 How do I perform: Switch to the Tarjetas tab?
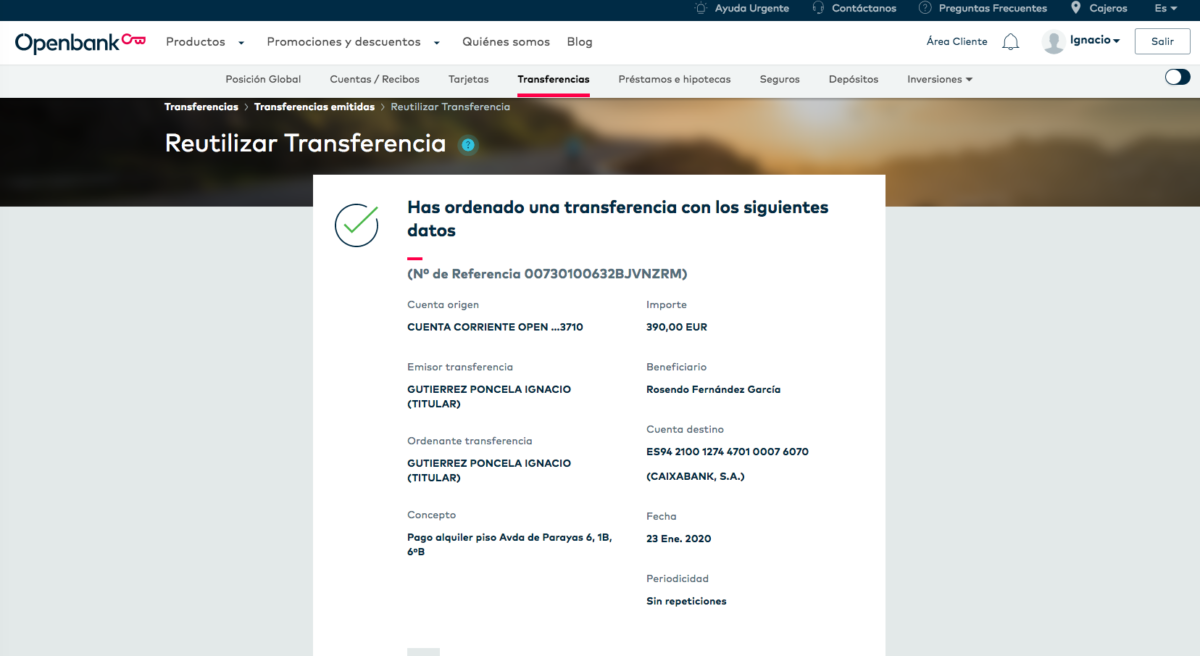[x=468, y=79]
